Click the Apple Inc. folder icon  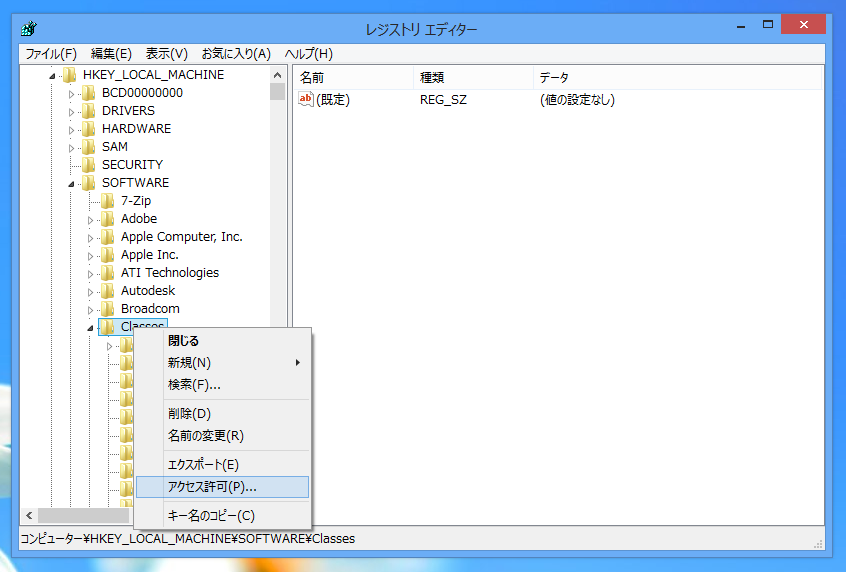coord(107,255)
